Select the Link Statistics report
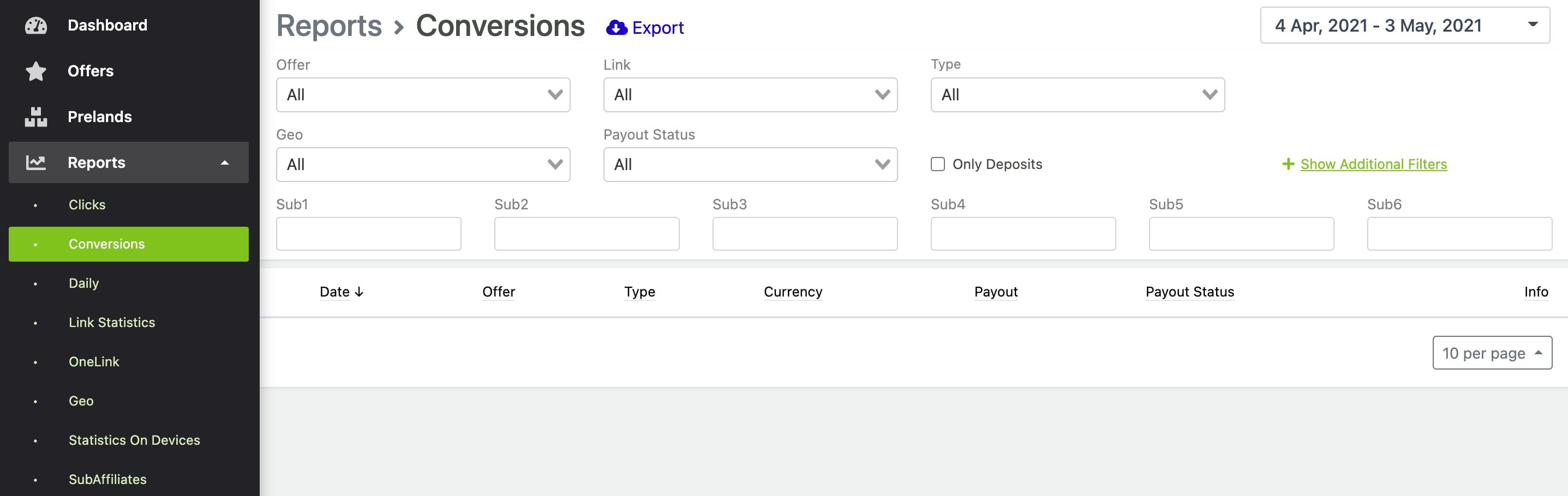Screen dimensions: 1568x496 pyautogui.click(x=112, y=323)
